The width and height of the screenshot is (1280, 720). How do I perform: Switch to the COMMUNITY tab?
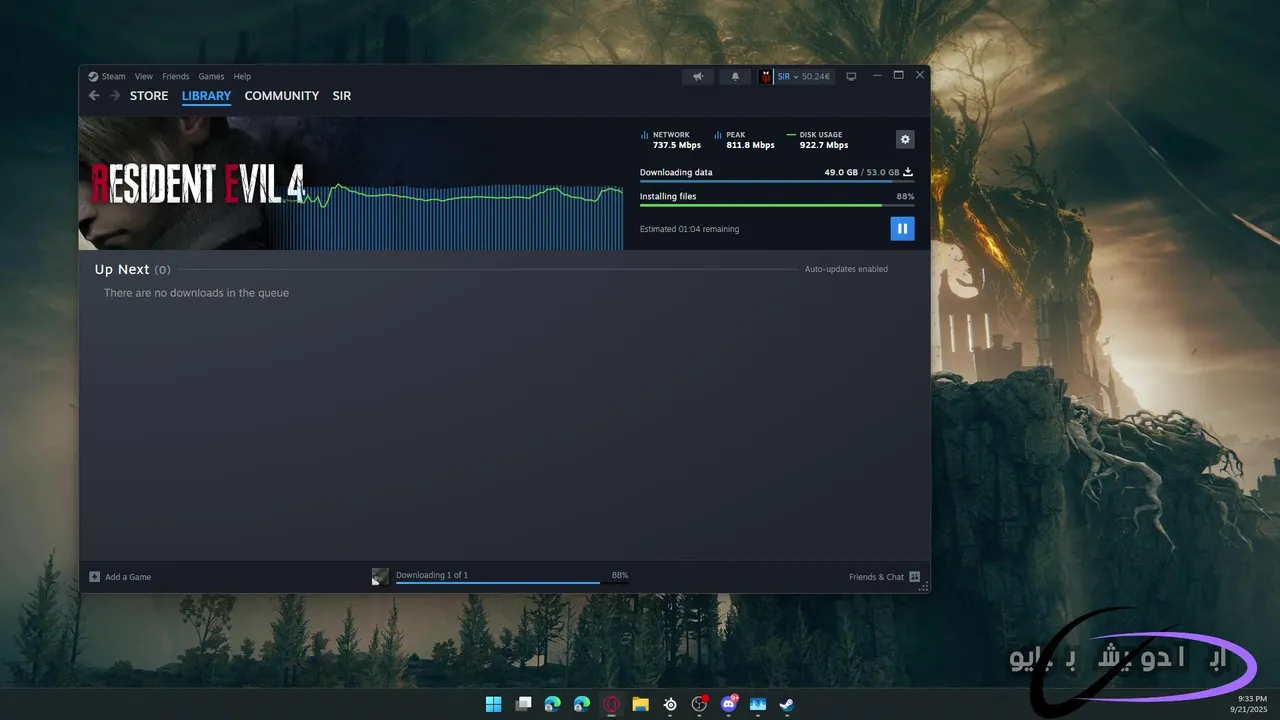pyautogui.click(x=282, y=96)
